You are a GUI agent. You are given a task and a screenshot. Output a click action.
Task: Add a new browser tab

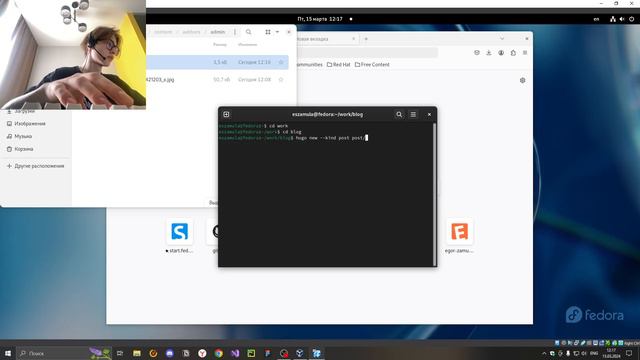[x=366, y=39]
